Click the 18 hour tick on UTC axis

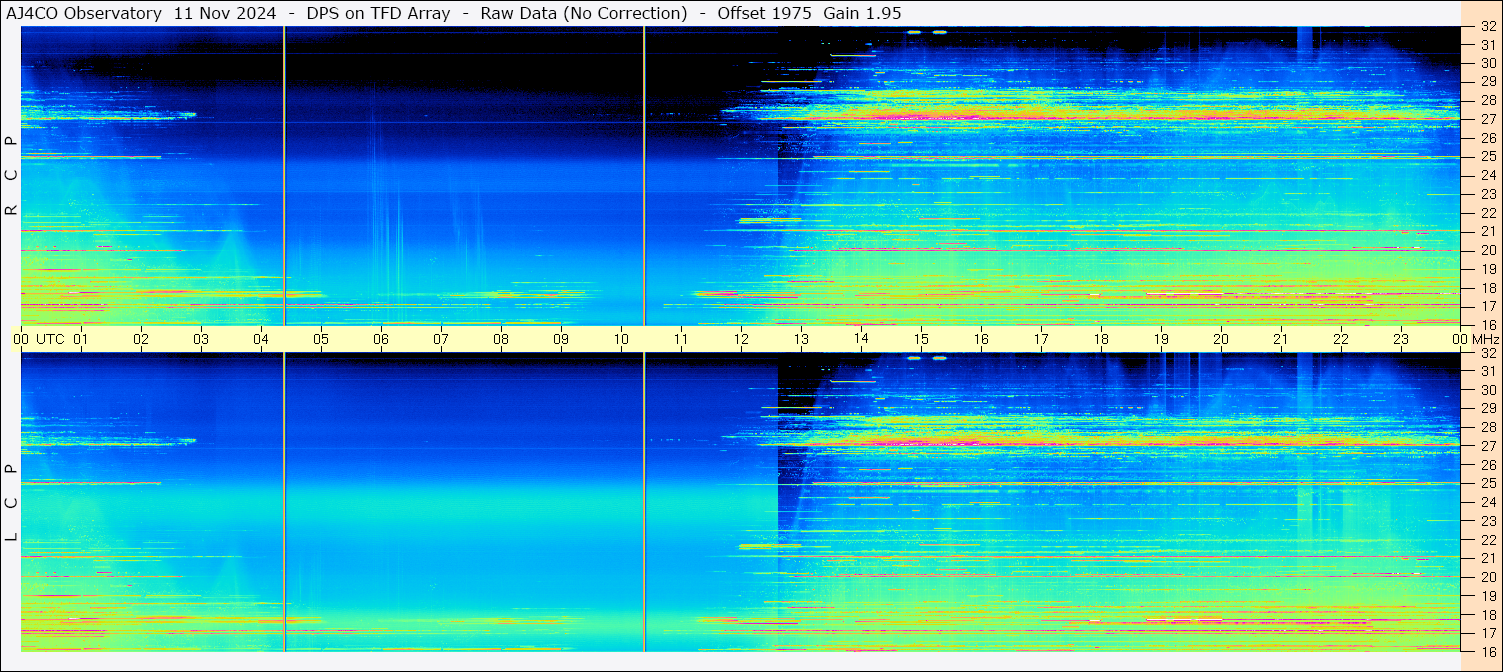pos(1100,339)
